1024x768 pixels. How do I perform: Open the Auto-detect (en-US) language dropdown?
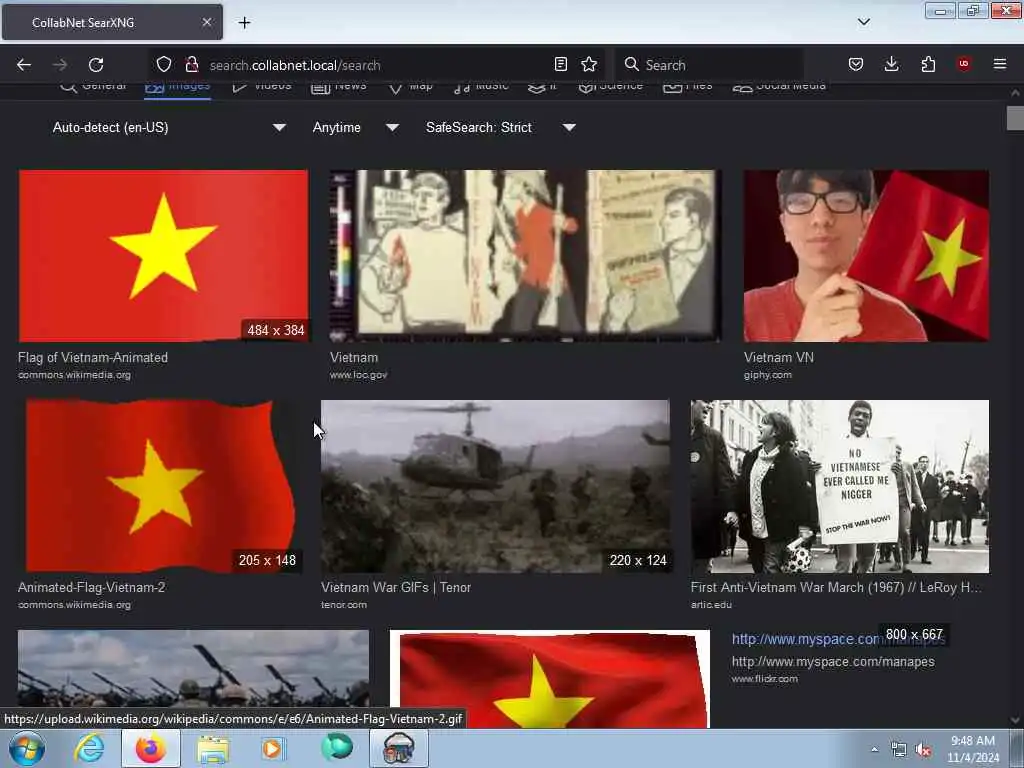click(169, 127)
